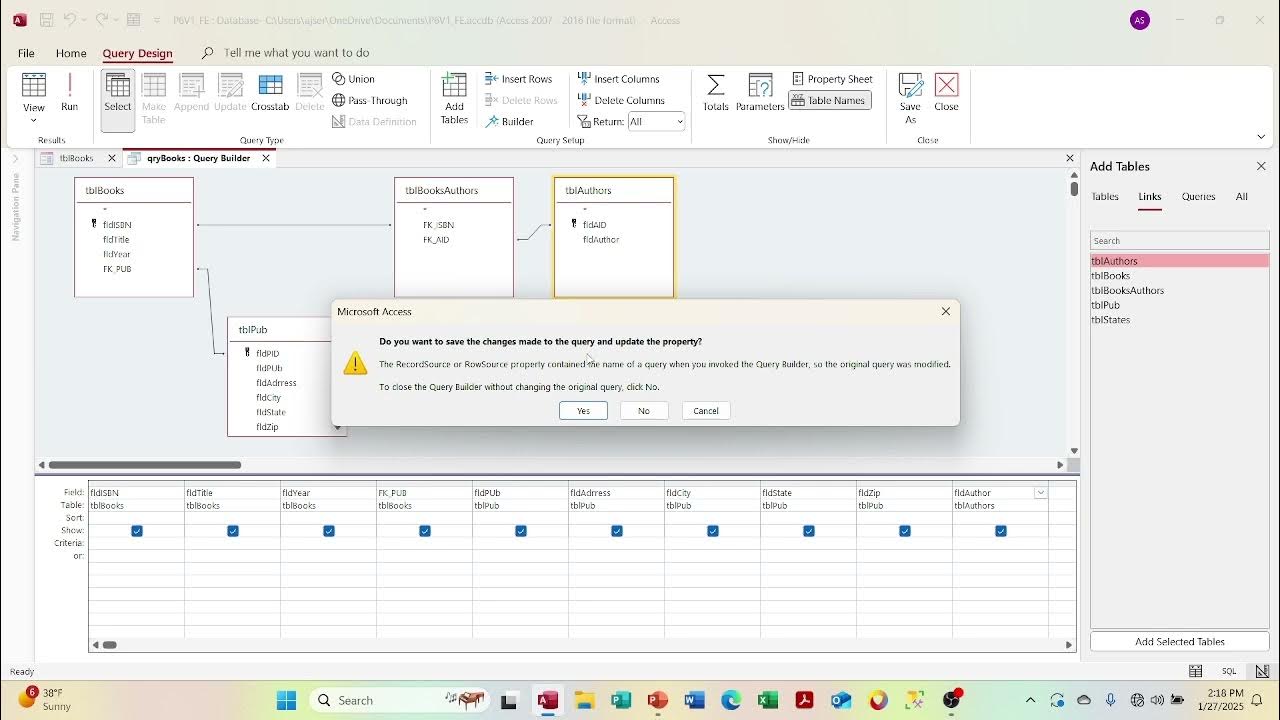Close the Add Tables pane
Screen dimensions: 1280x720
(x=1261, y=166)
